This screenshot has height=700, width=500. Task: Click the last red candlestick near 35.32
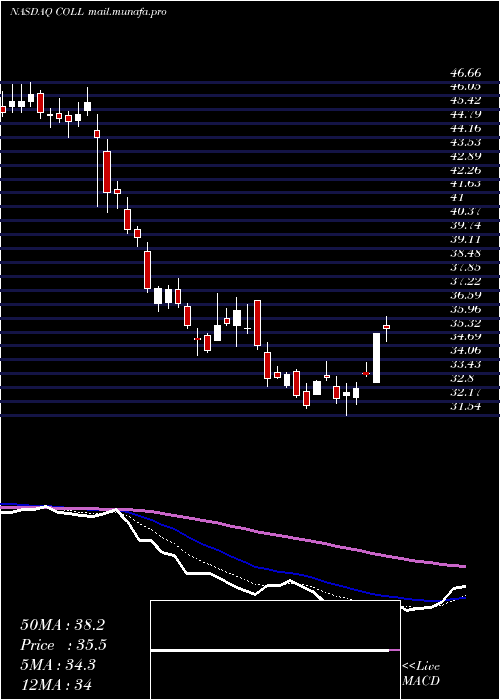point(387,327)
